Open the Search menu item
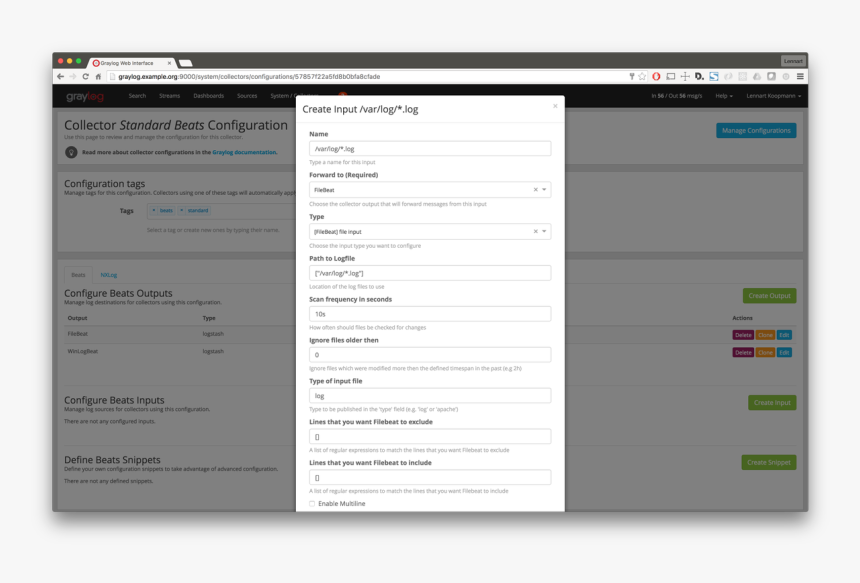This screenshot has height=583, width=860. [x=137, y=96]
